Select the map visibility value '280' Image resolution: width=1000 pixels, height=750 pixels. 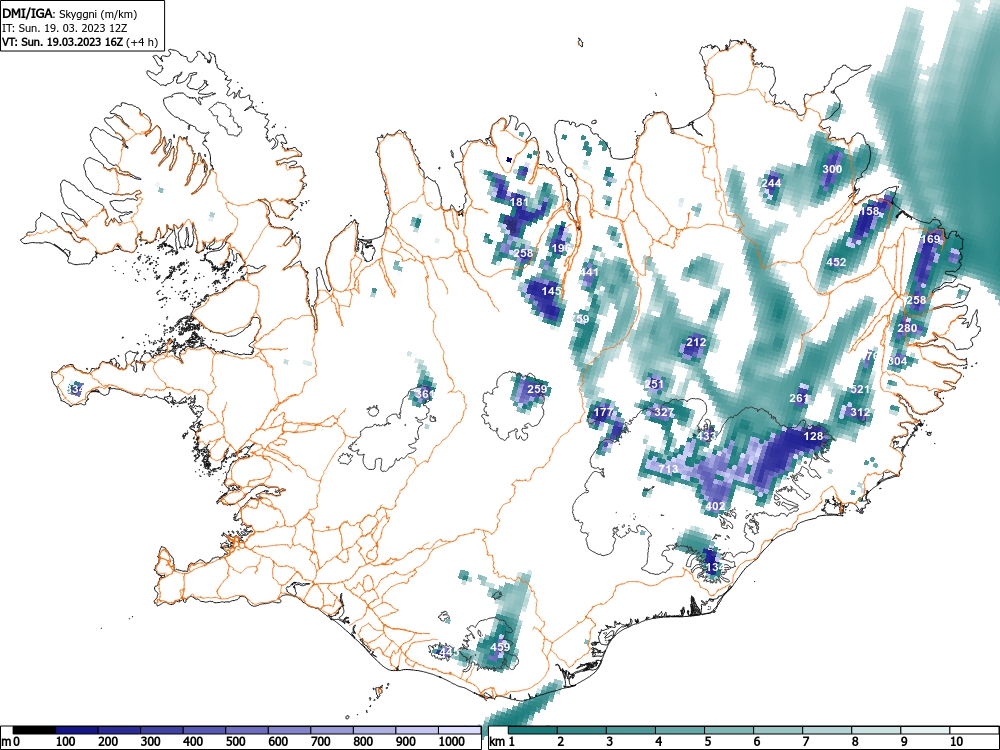click(x=907, y=328)
